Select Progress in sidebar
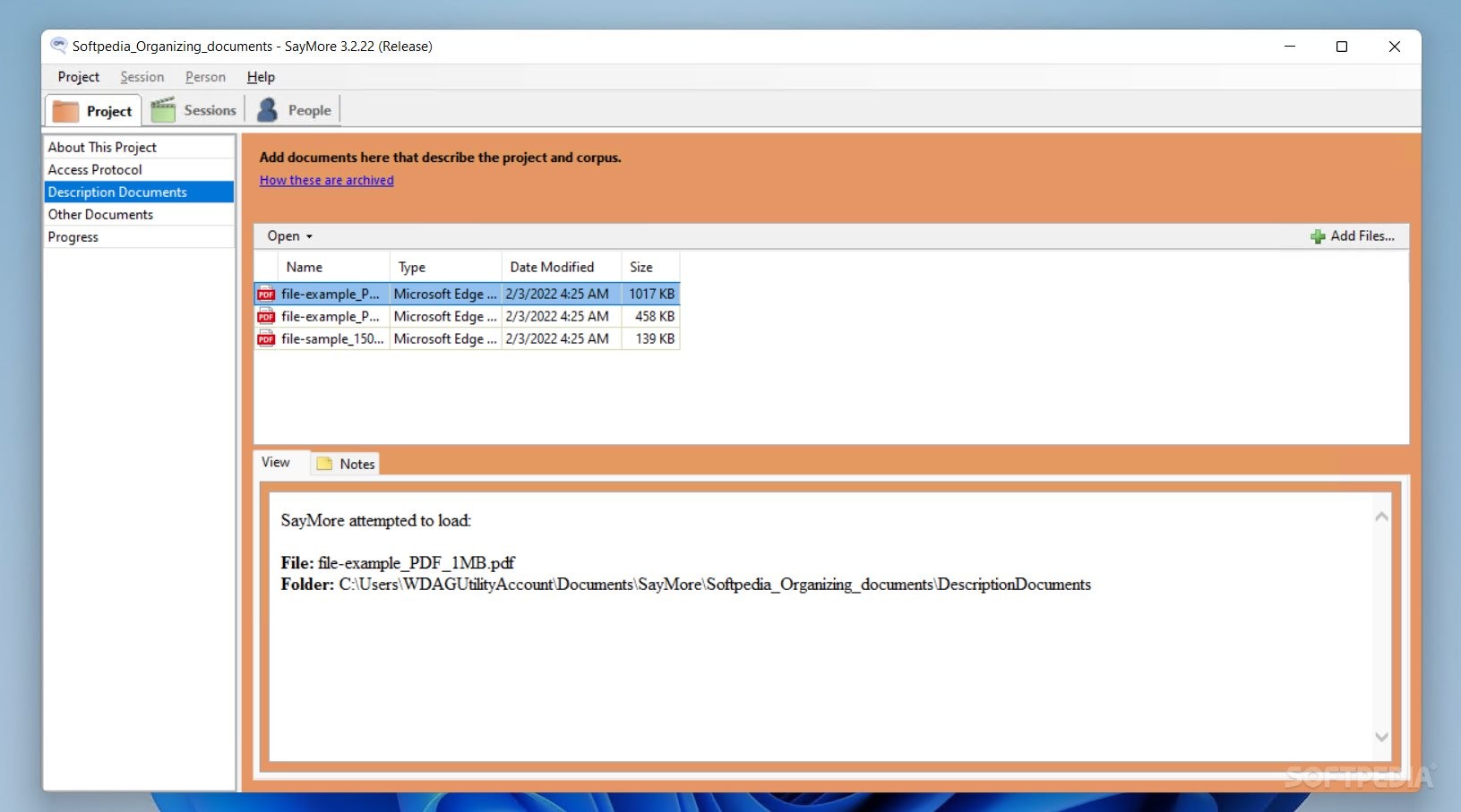Image resolution: width=1461 pixels, height=812 pixels. (139, 236)
